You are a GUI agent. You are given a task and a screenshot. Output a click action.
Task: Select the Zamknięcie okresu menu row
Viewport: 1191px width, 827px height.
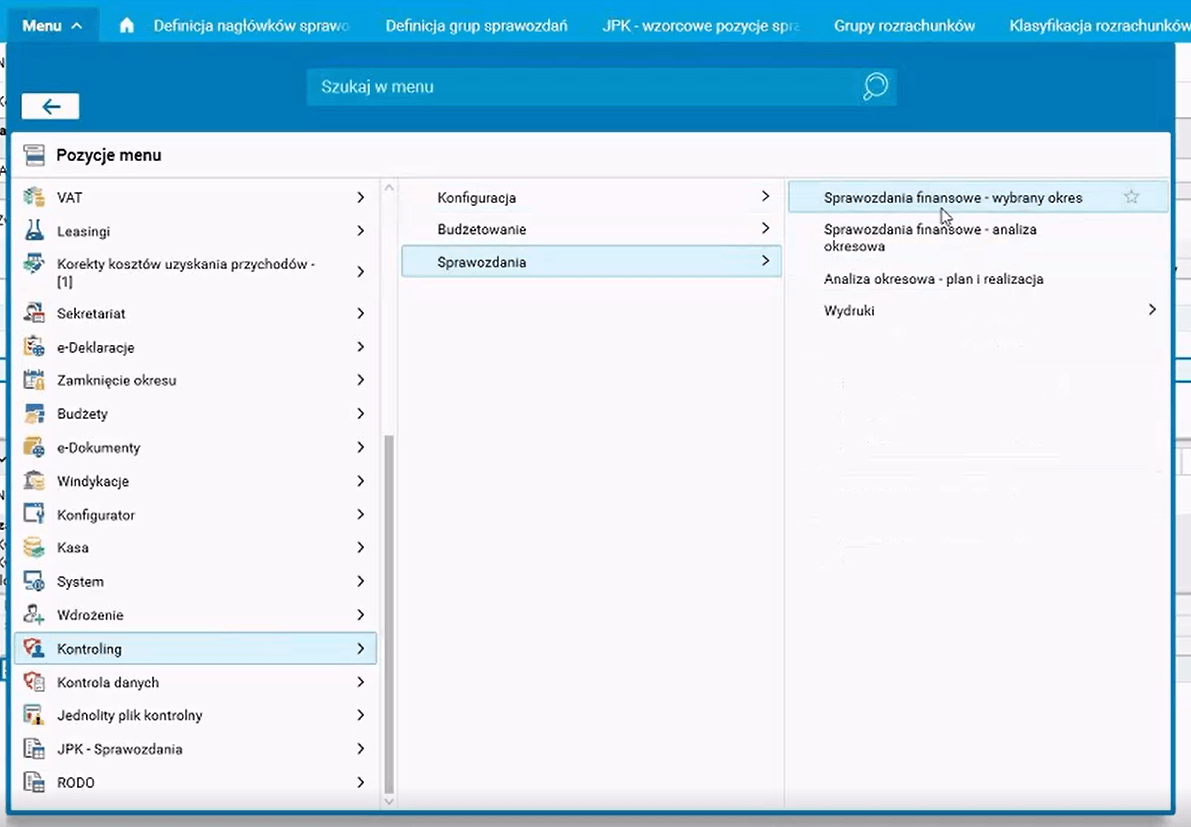click(195, 380)
